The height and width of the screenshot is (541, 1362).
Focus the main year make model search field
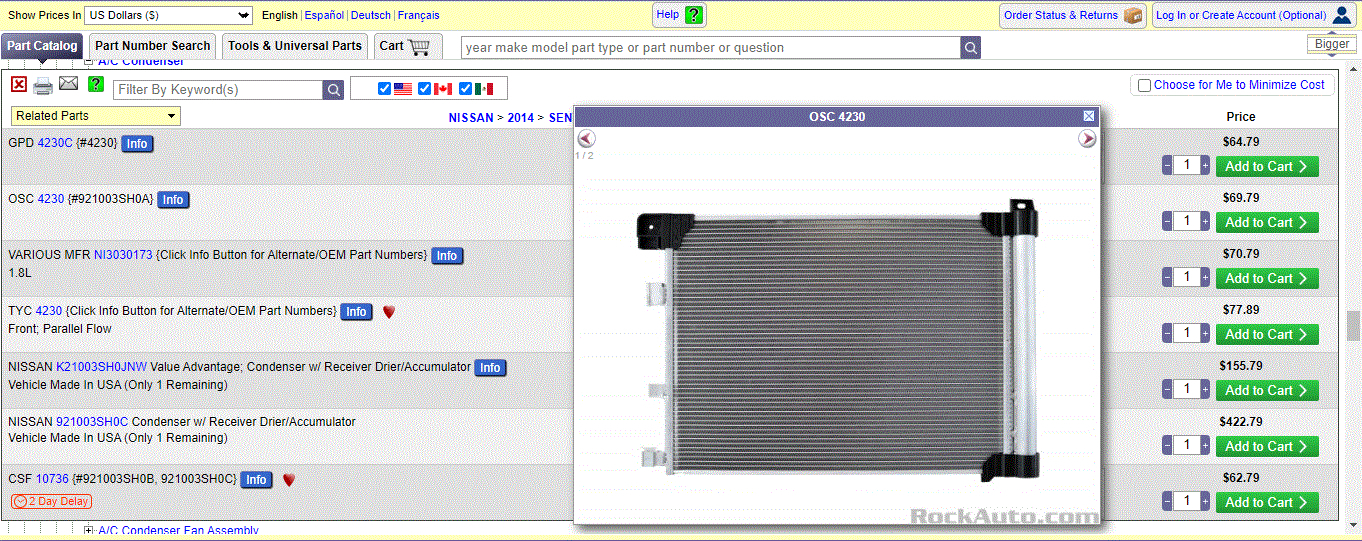pyautogui.click(x=710, y=48)
